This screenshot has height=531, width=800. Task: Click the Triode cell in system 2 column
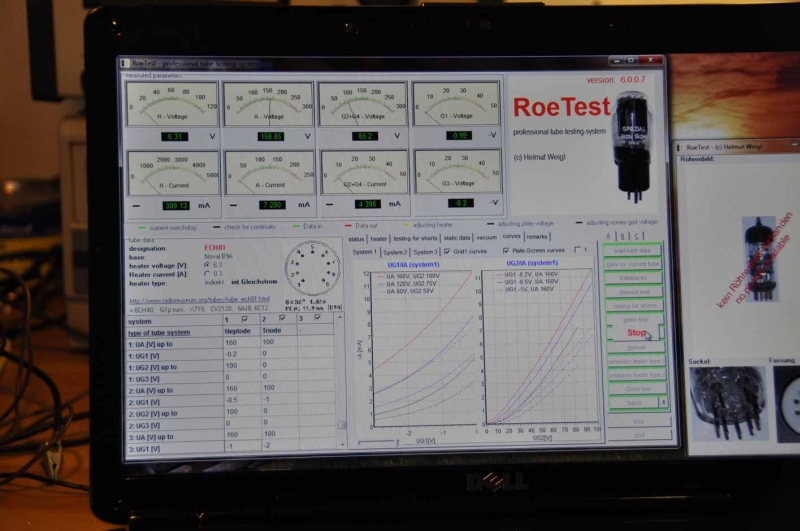(279, 331)
